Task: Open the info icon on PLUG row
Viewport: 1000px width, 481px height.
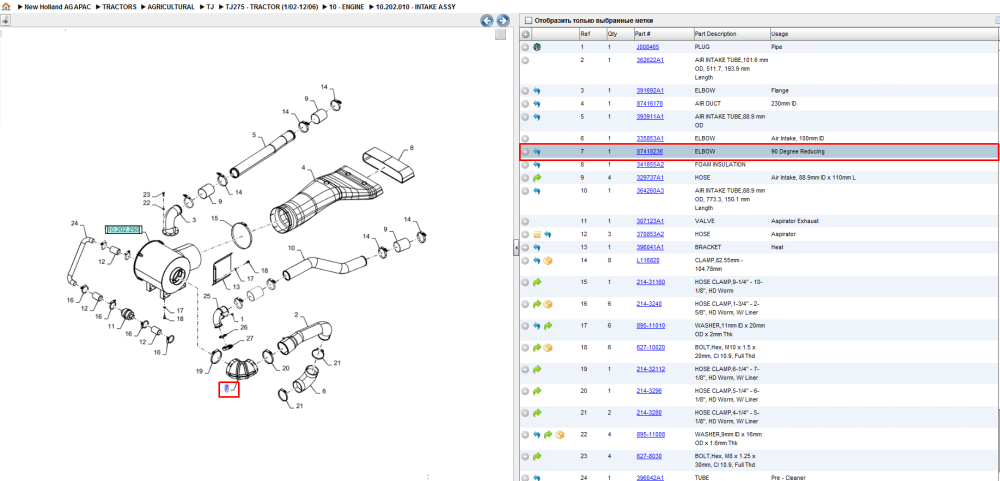Action: 536,47
